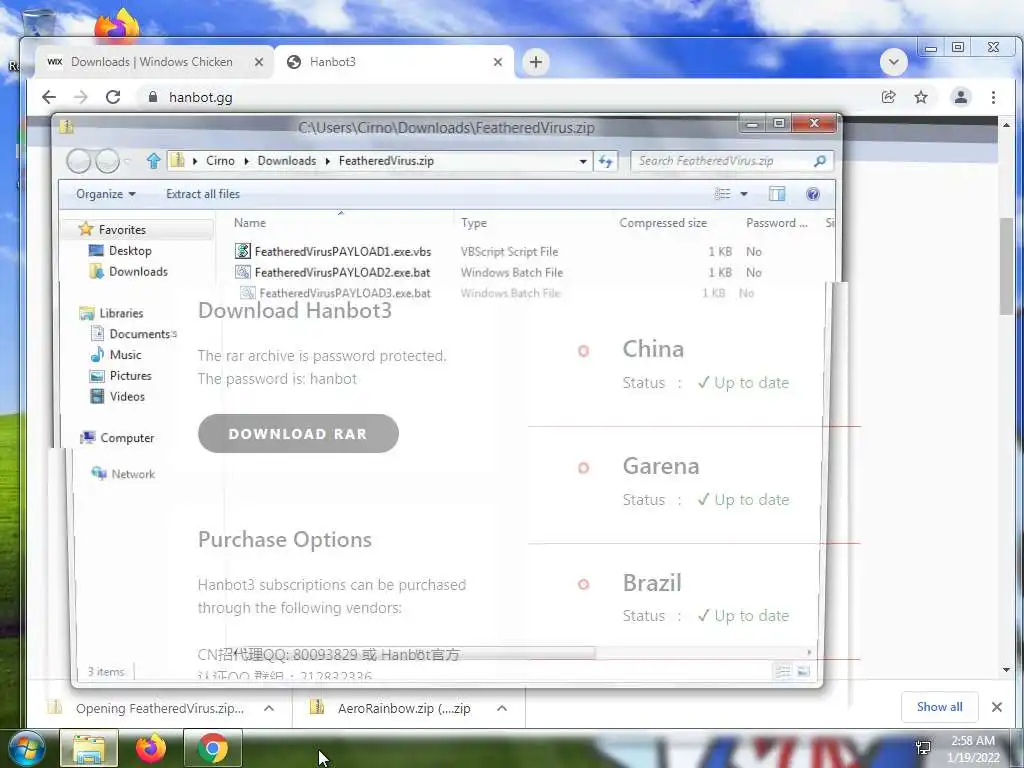Viewport: 1024px width, 768px height.
Task: Close the Chrome downloads bar
Action: tap(997, 707)
